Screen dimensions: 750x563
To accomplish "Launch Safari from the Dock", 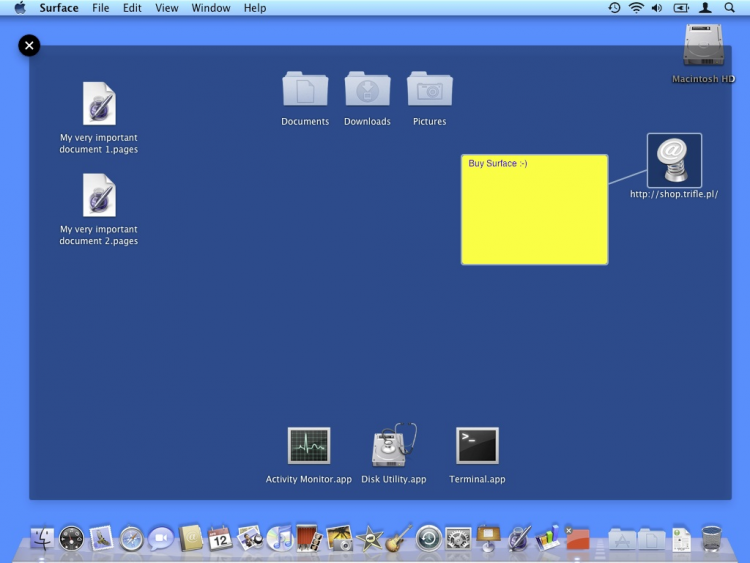I will (x=131, y=539).
